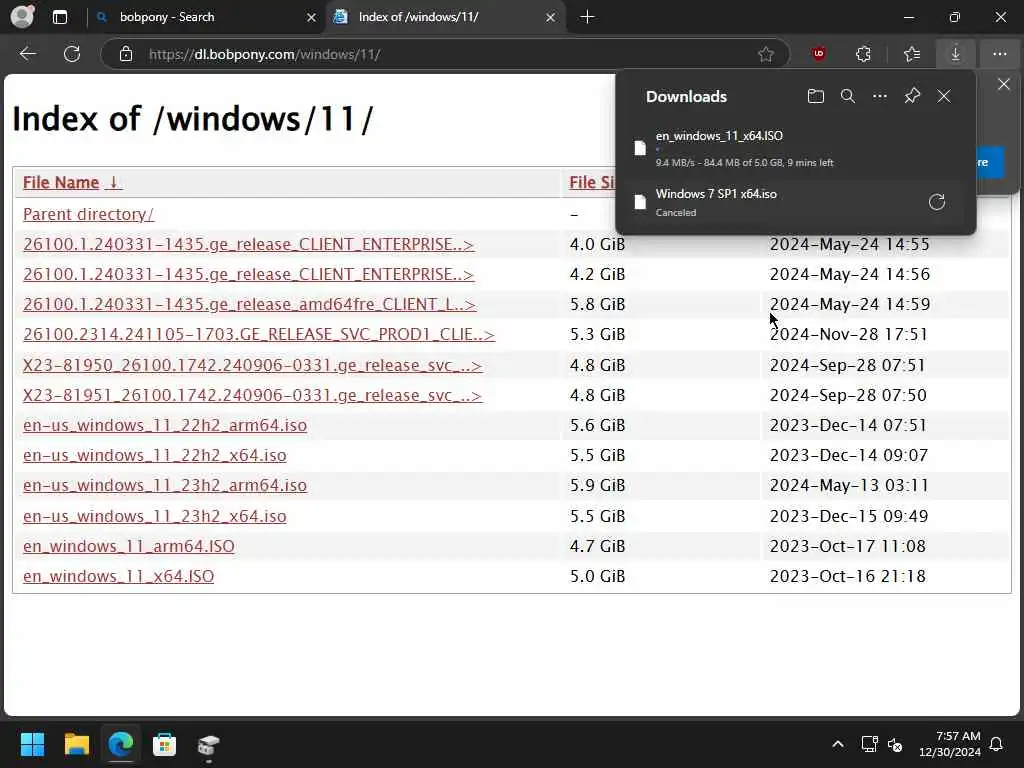Click the Edge icon in taskbar
Image resolution: width=1024 pixels, height=768 pixels.
pyautogui.click(x=121, y=744)
